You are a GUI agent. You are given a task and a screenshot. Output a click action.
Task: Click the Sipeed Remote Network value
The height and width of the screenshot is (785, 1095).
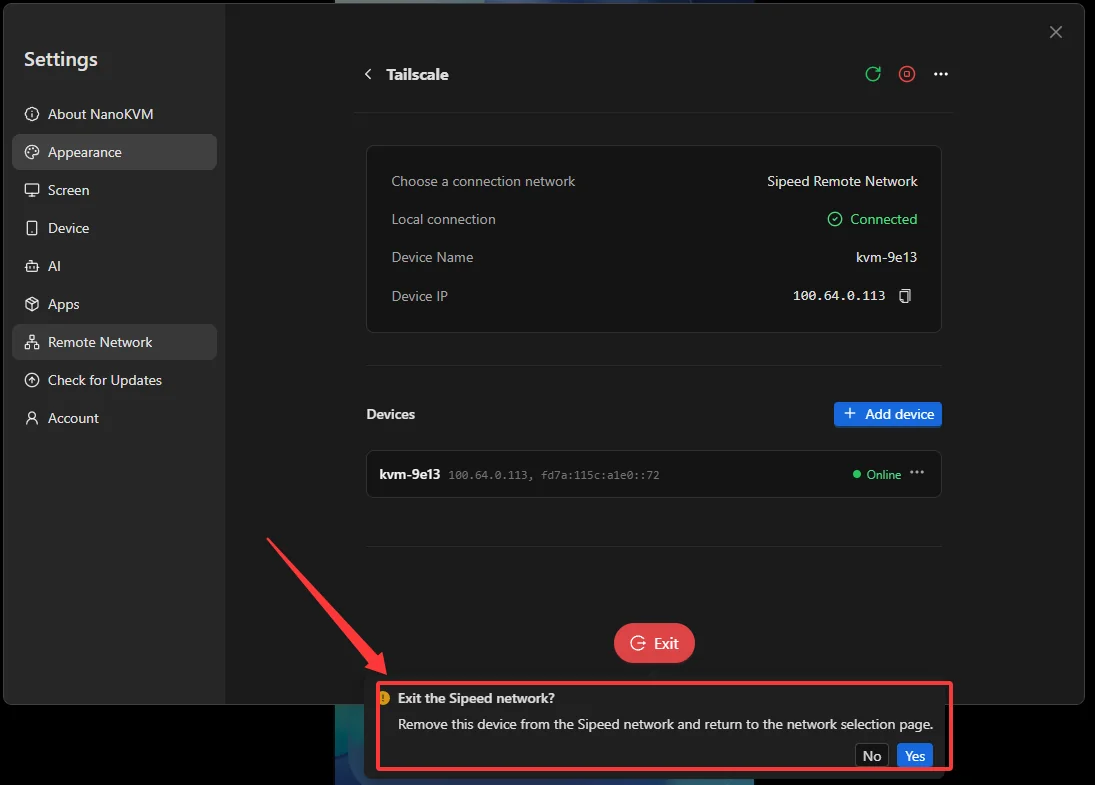pyautogui.click(x=842, y=182)
